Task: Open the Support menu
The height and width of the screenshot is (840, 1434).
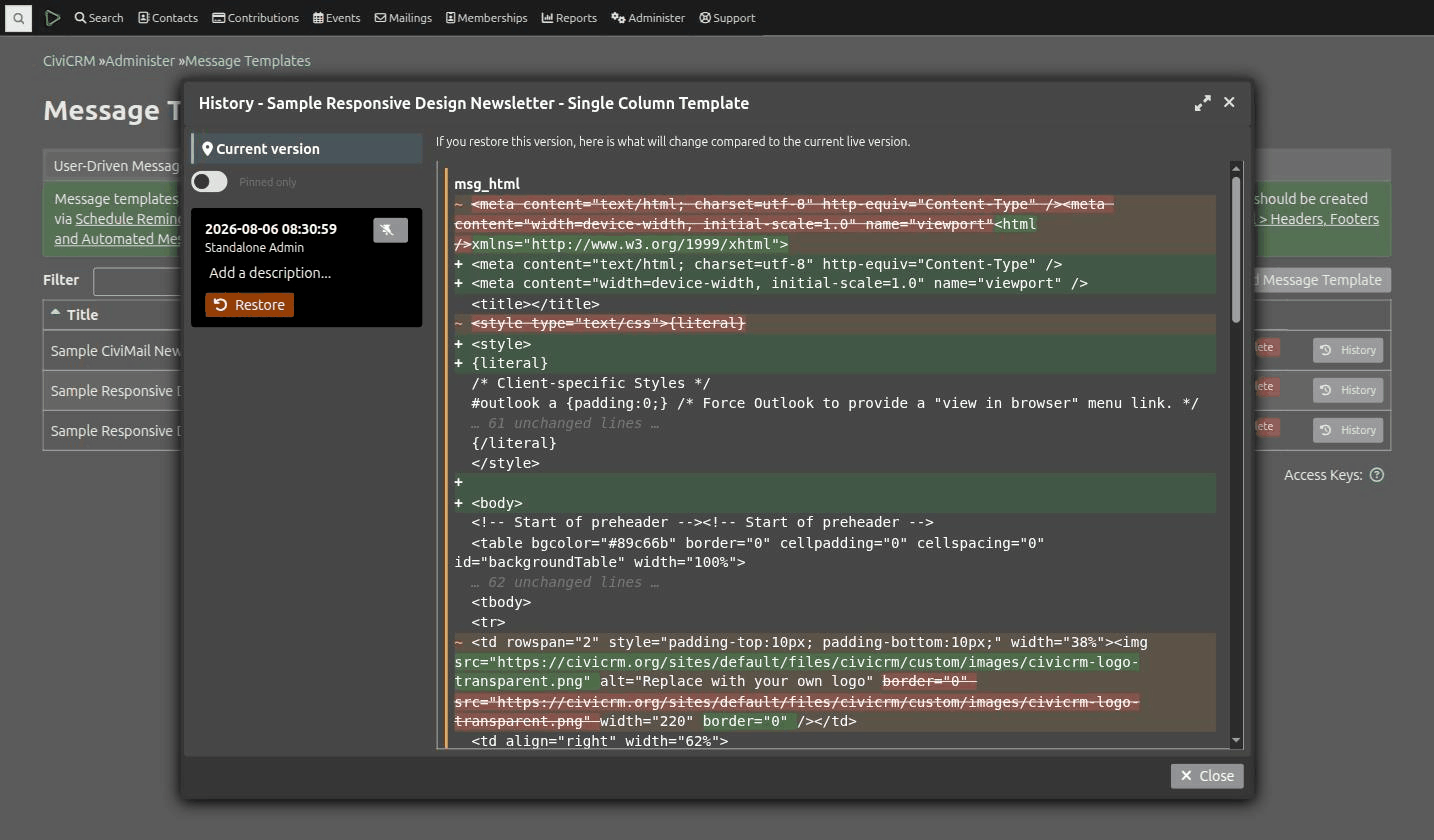Action: click(x=727, y=18)
